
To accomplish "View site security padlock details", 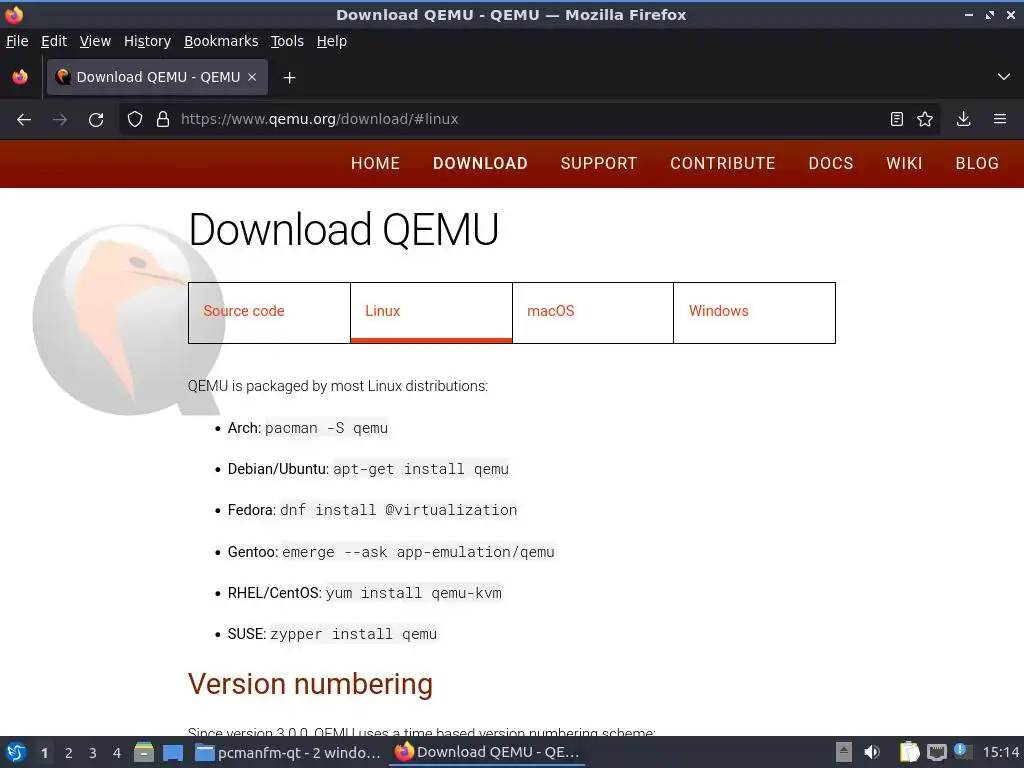I will (x=163, y=120).
